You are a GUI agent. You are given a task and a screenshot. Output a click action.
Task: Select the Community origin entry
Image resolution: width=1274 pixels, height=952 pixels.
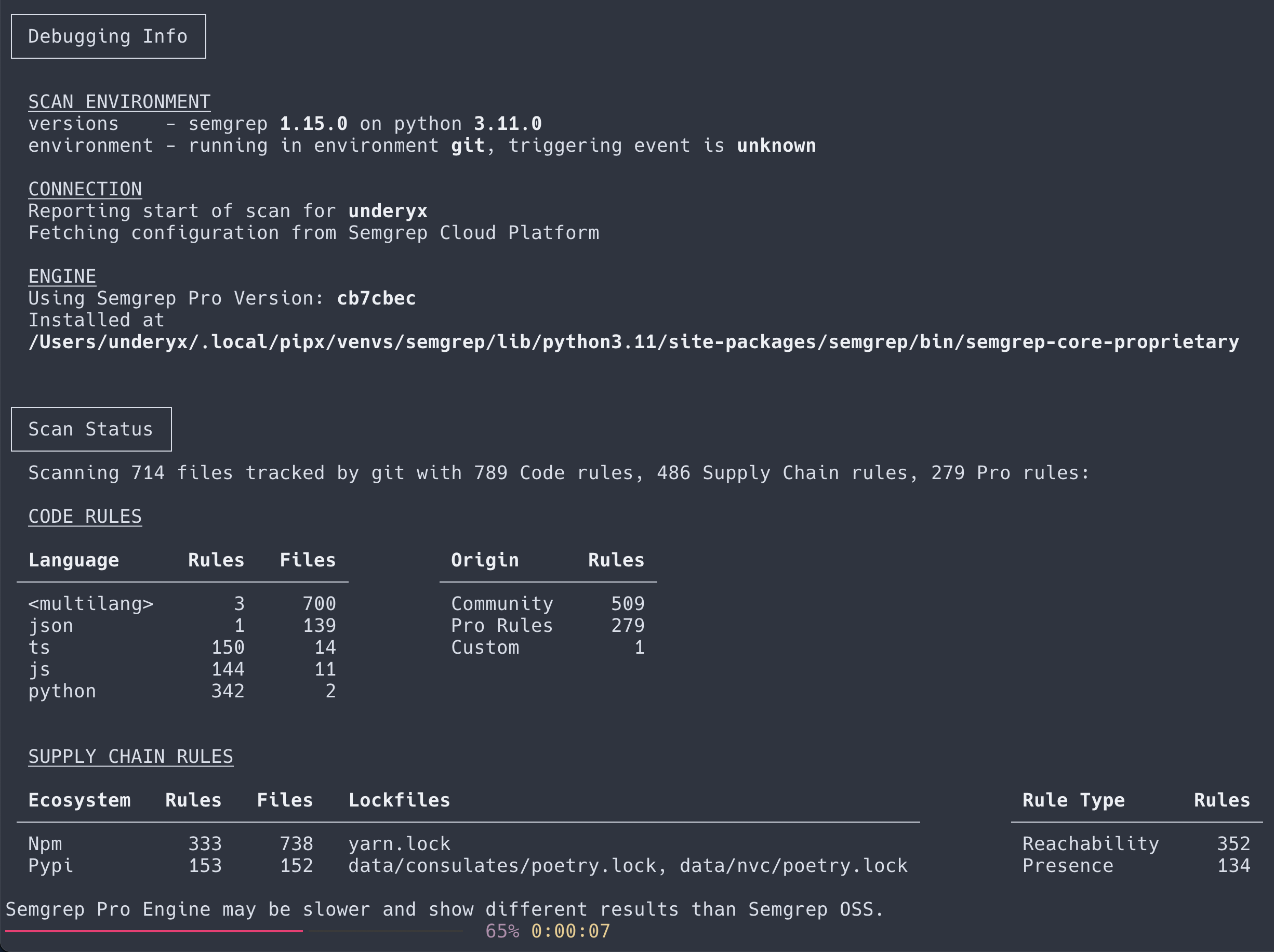pos(502,603)
